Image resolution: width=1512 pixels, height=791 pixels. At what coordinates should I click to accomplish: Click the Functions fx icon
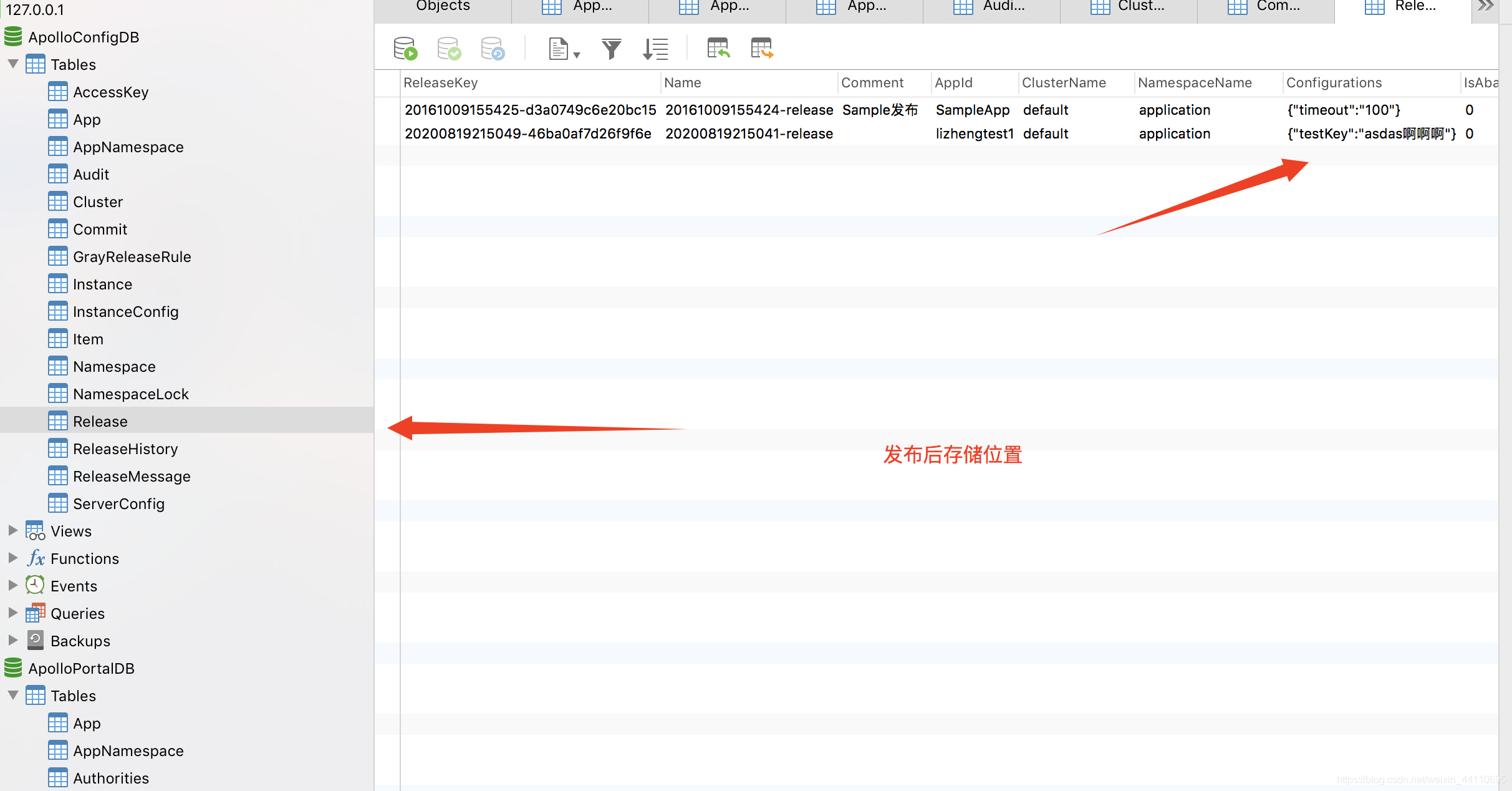click(36, 558)
